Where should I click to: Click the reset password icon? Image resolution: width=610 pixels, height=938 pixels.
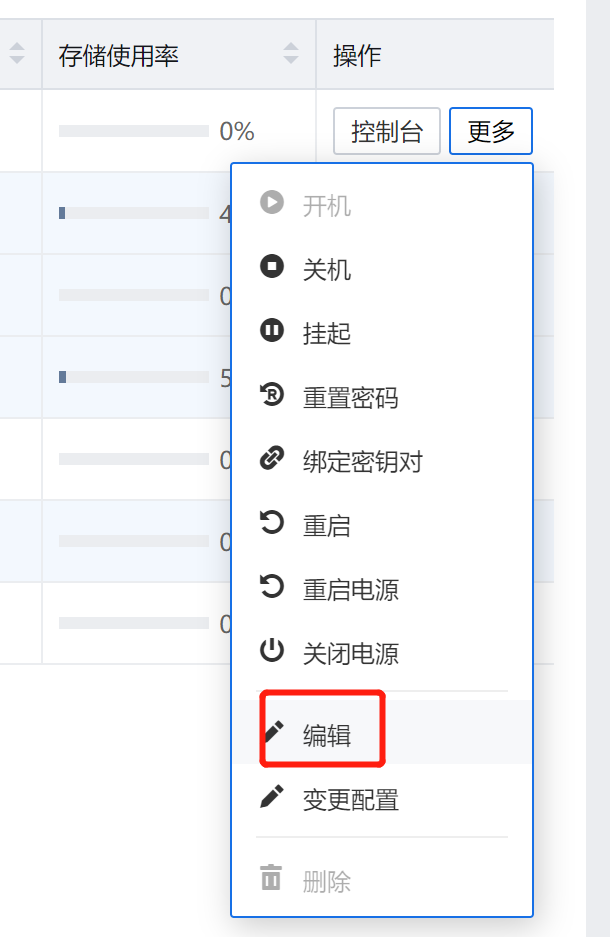[271, 396]
